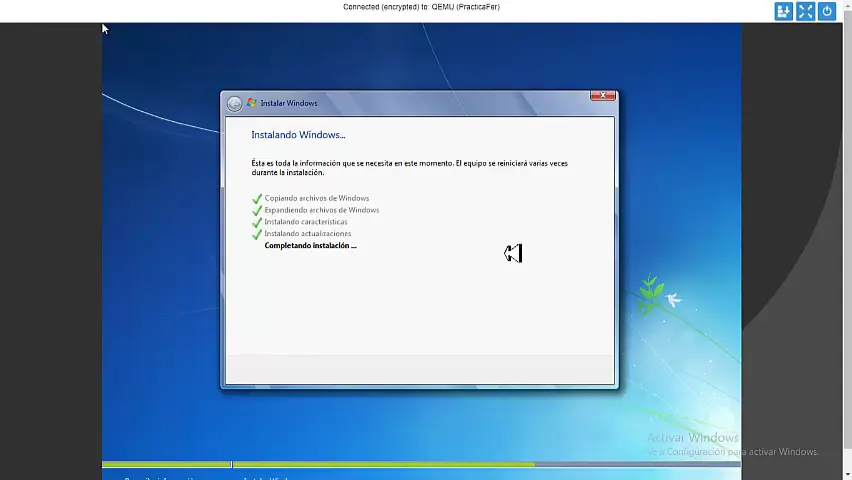Close the Instalar Windows dialog
852x480 pixels.
[x=603, y=96]
